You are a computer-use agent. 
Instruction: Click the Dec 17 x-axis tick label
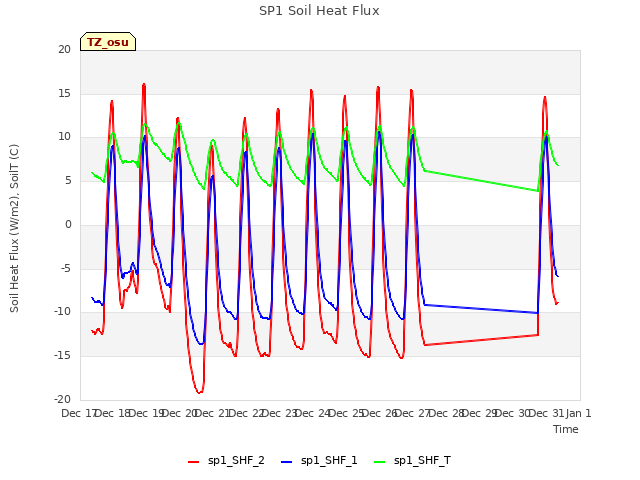[x=78, y=413]
